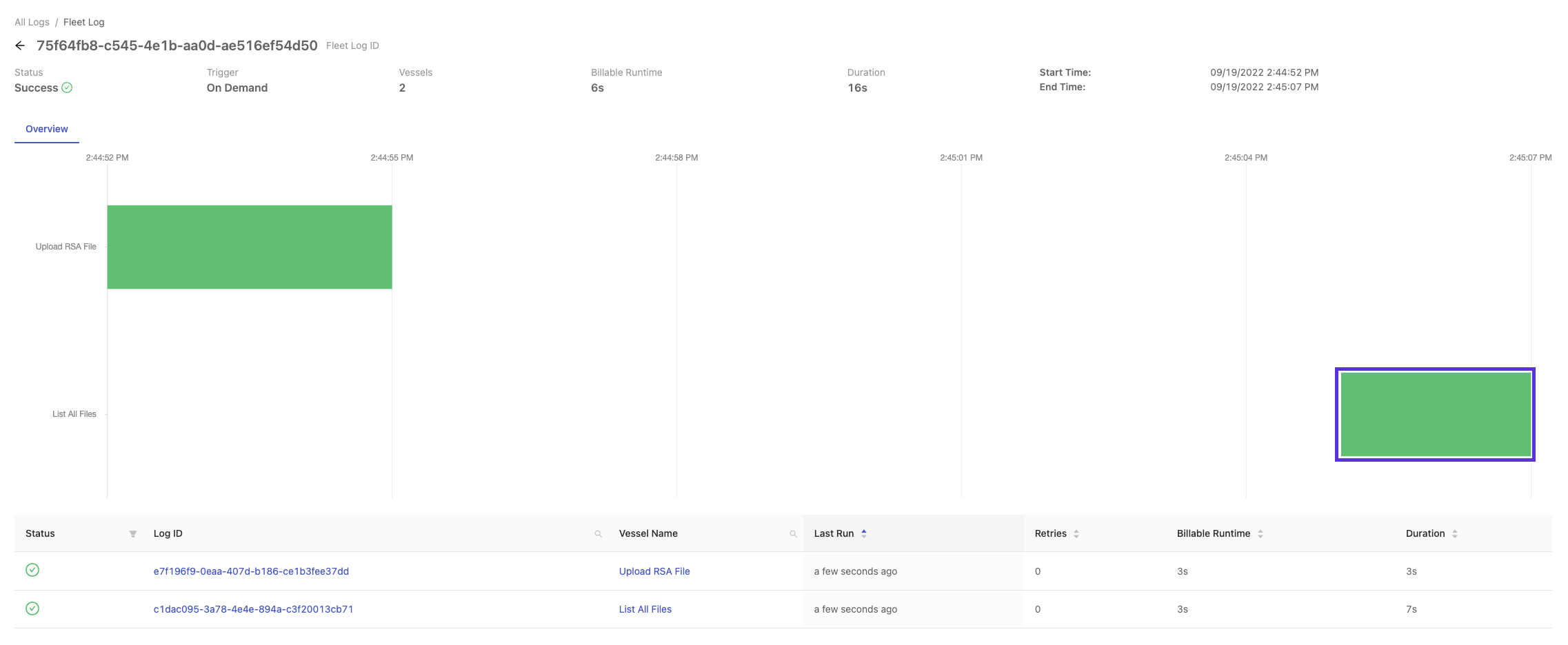Go to the All Logs breadcrumb

coord(32,22)
